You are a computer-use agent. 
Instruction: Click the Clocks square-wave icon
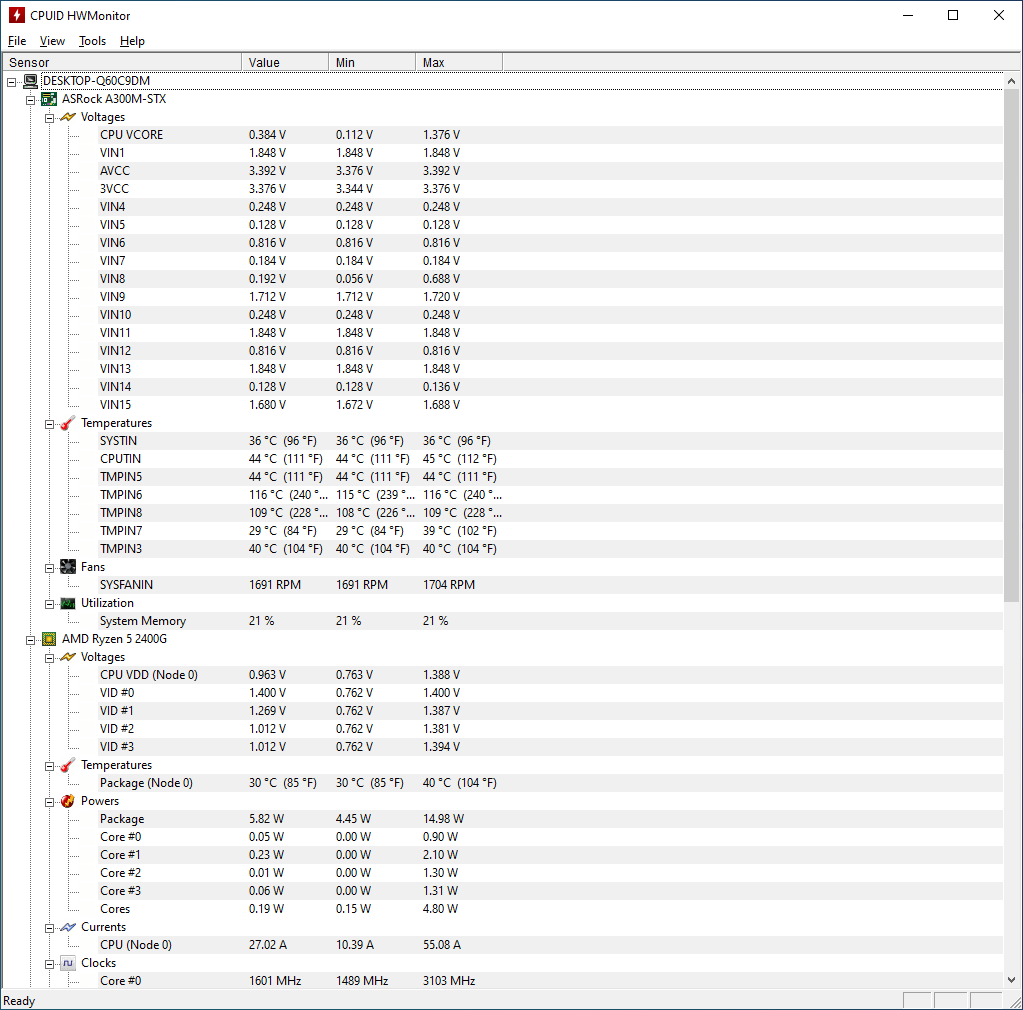coord(68,963)
